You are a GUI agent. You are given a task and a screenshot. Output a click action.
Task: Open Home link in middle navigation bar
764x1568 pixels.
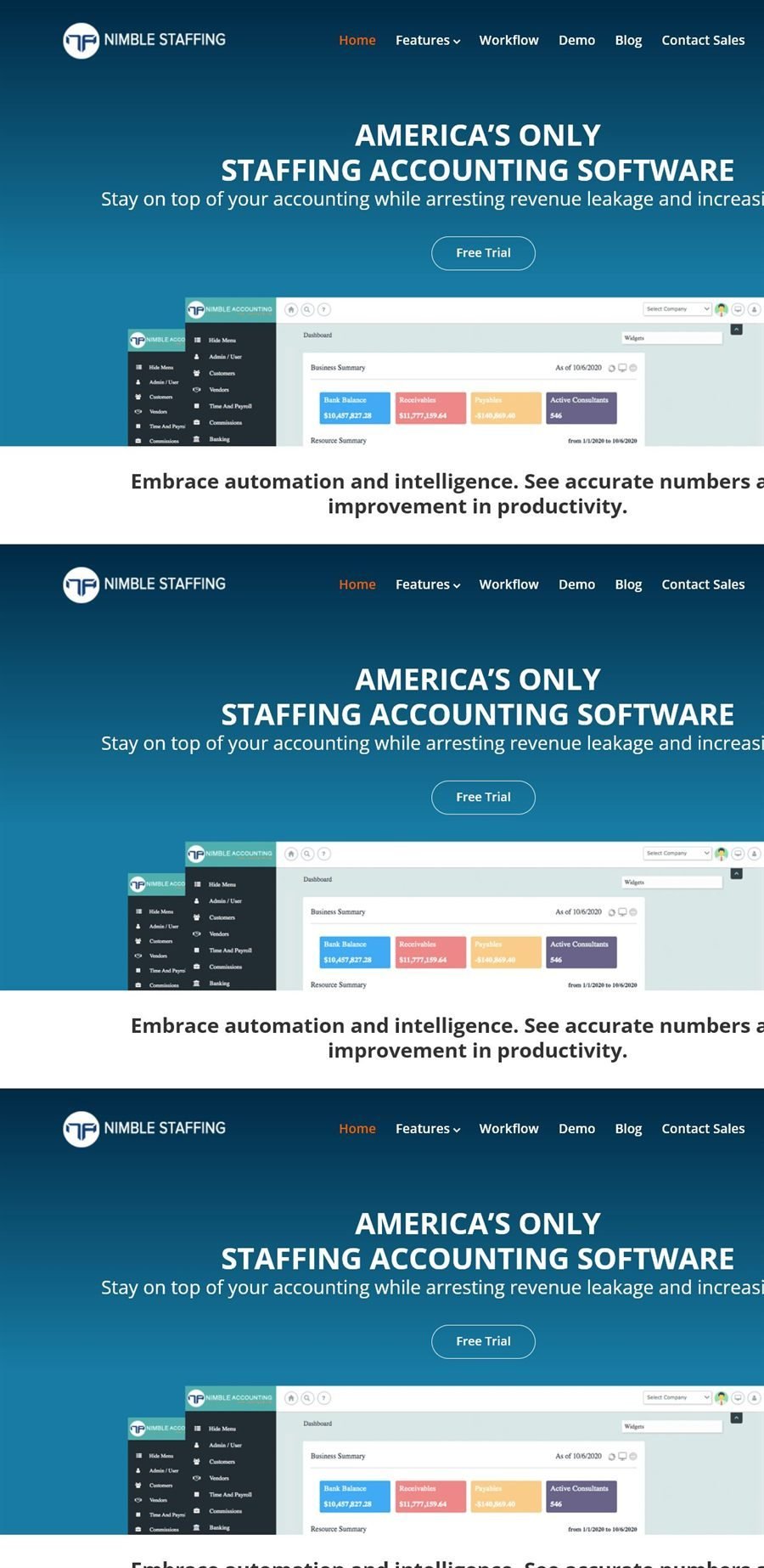coord(357,584)
